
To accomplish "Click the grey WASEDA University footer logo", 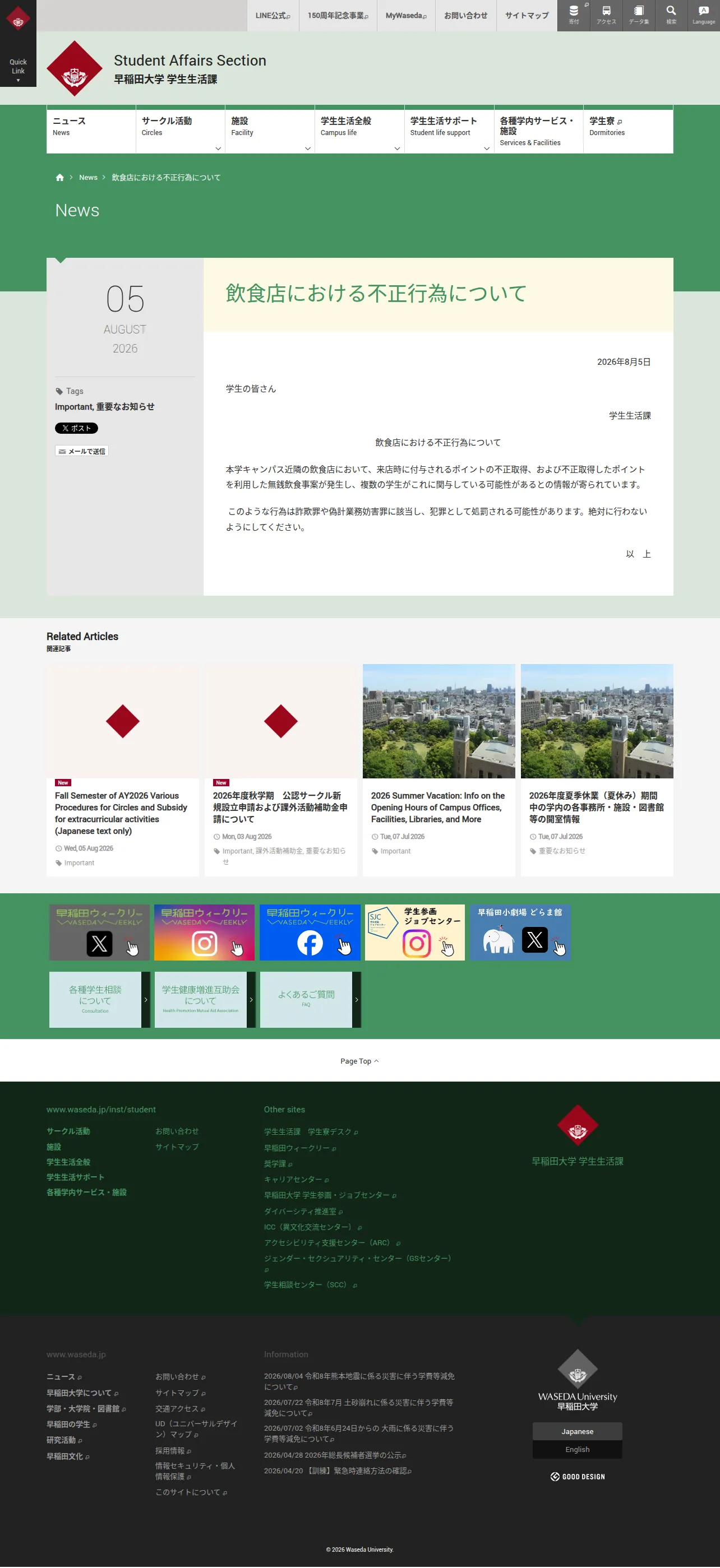I will point(578,1380).
